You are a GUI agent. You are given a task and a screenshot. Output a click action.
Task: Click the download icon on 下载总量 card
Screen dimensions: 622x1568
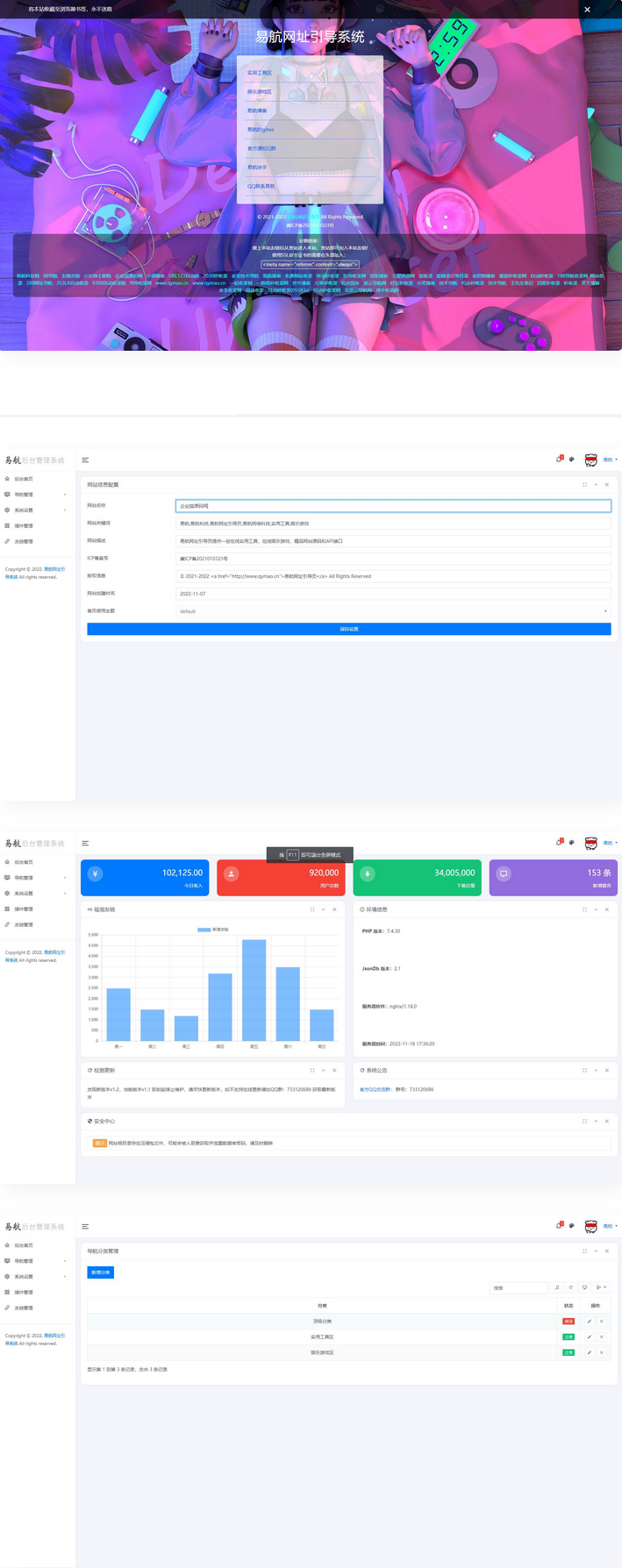[368, 873]
